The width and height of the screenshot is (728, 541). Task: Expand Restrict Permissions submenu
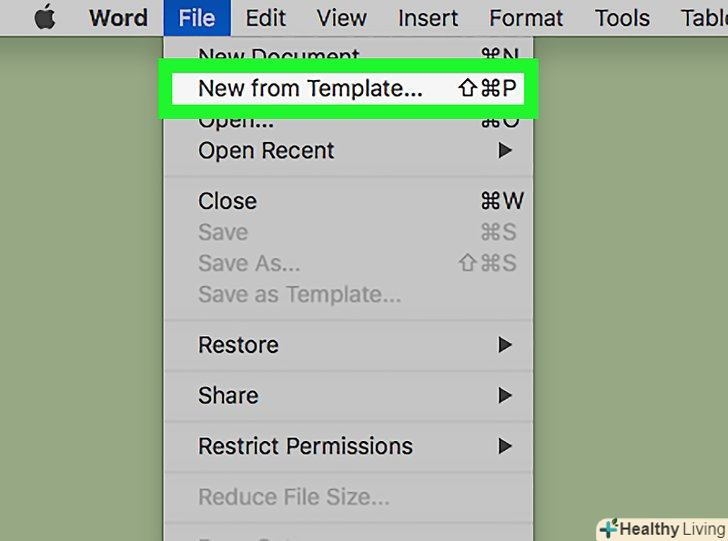(x=305, y=446)
